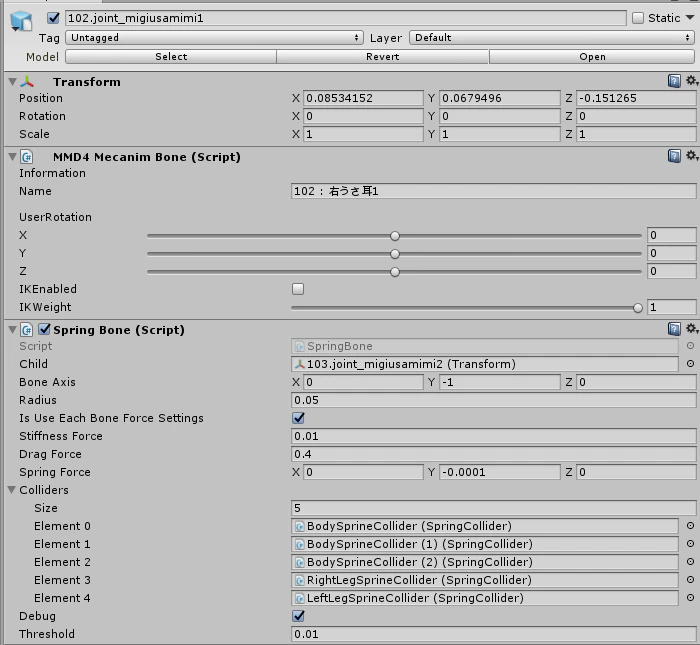Collapse the Colliders array foldout
This screenshot has height=645, width=700.
point(12,490)
